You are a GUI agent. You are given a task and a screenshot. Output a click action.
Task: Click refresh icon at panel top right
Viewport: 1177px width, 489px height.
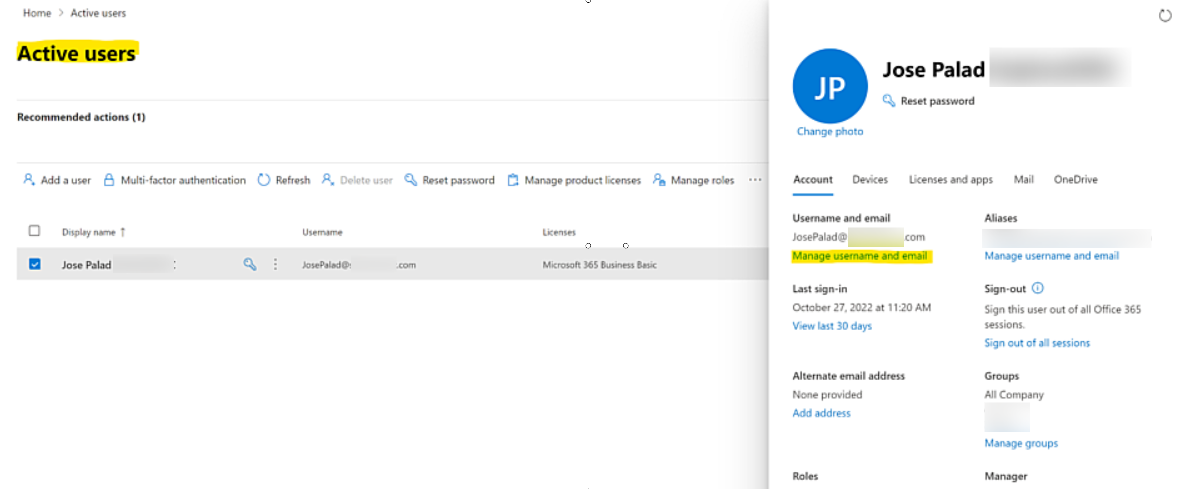click(x=1164, y=16)
